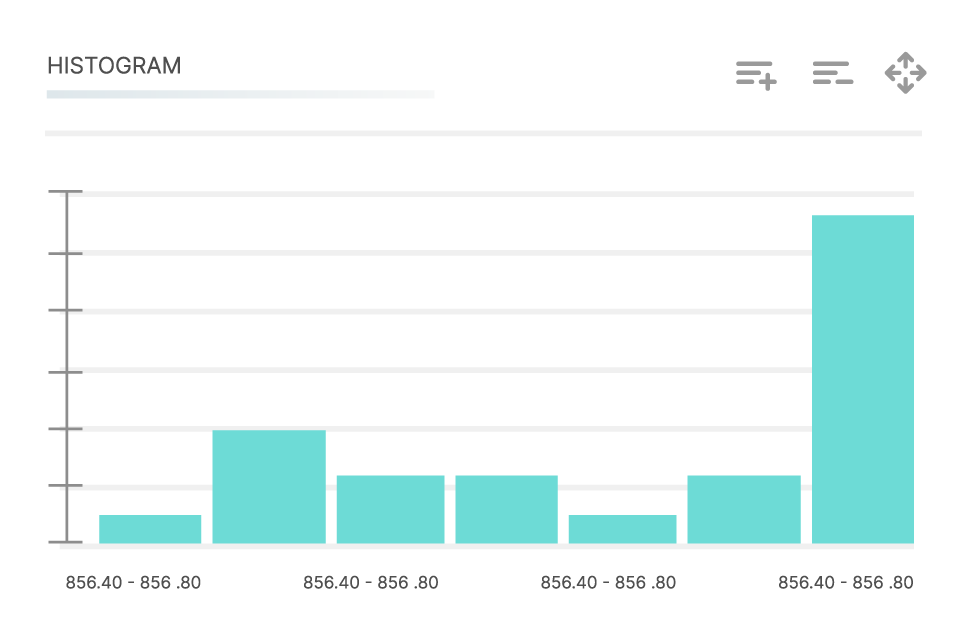
Task: Click the horizontal divider line below header
Action: click(484, 133)
